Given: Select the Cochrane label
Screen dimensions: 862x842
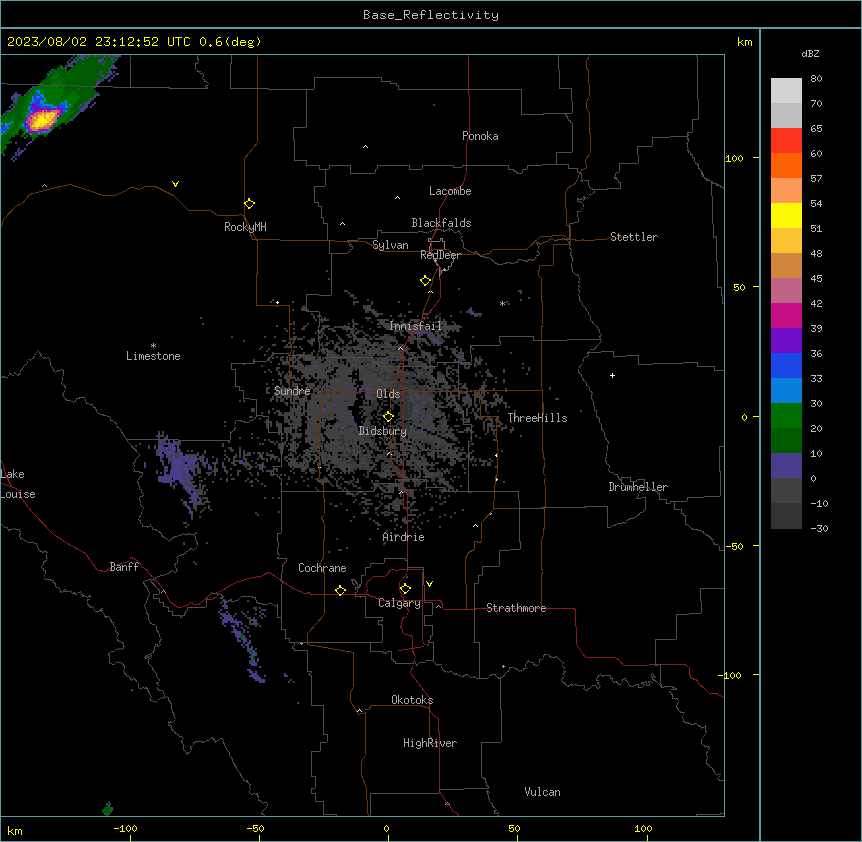Looking at the screenshot, I should pyautogui.click(x=322, y=568).
